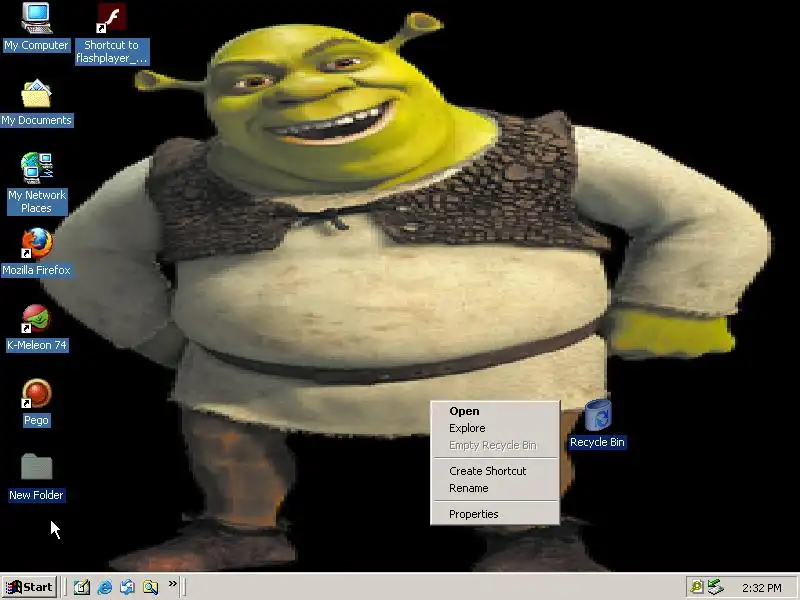Choose Rename in the context menu
Viewport: 800px width, 600px height.
click(495, 488)
